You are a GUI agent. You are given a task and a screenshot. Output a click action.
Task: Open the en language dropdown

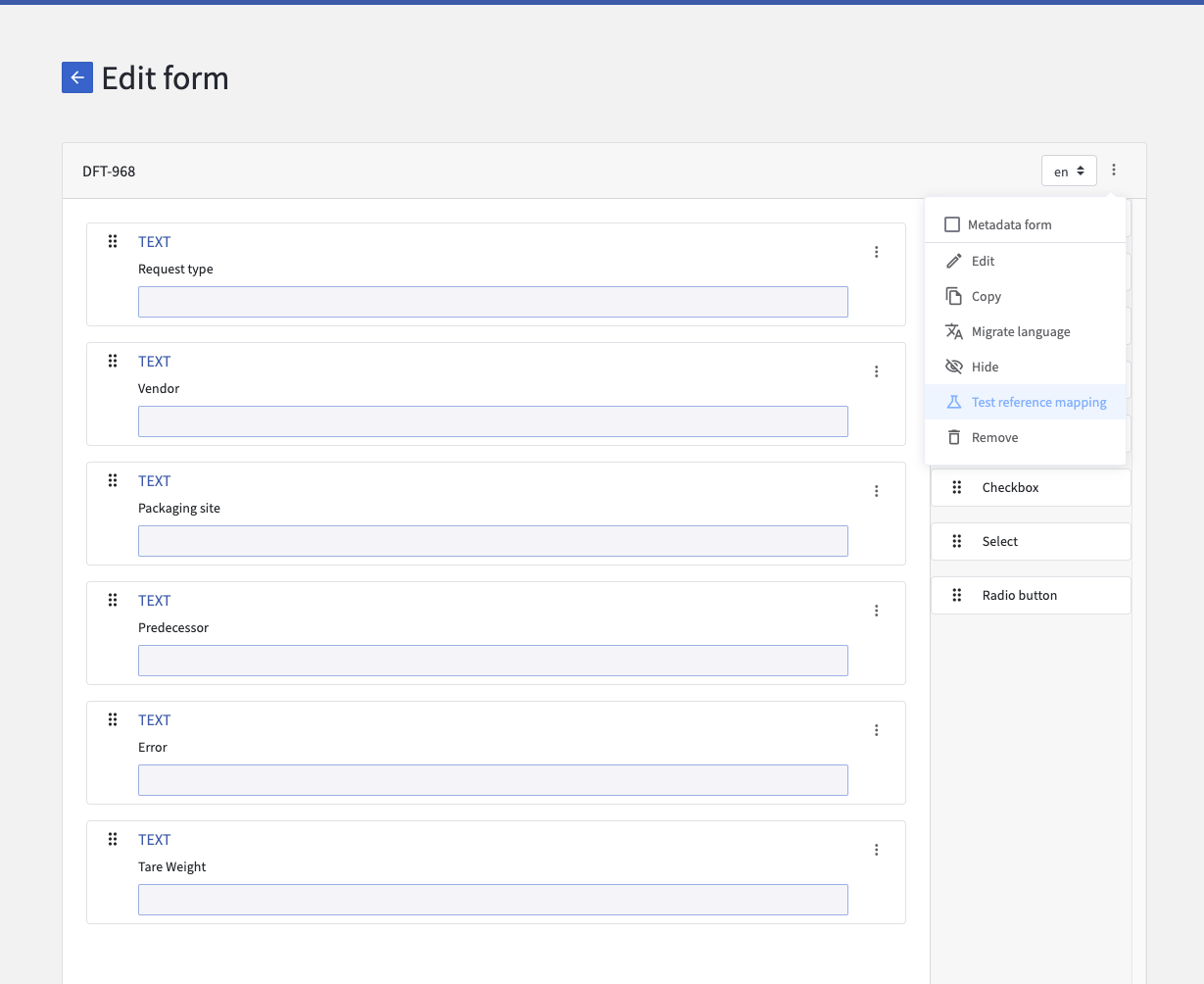[x=1068, y=171]
